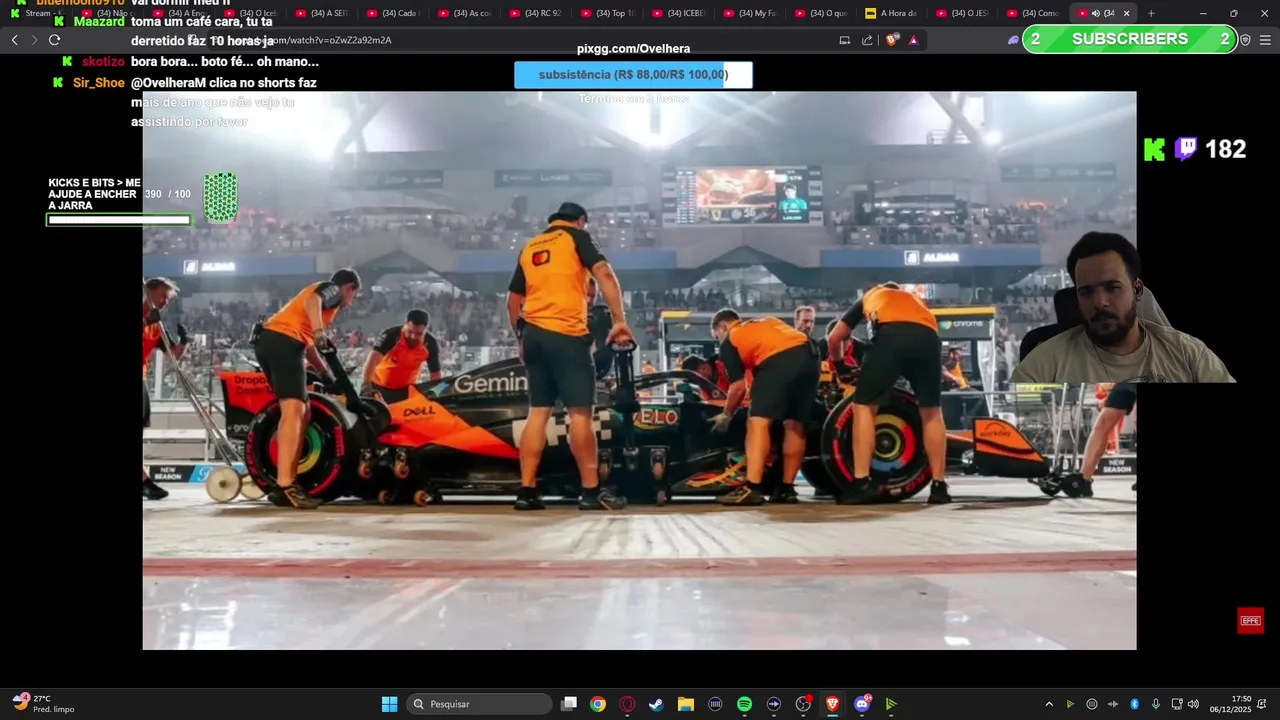1280x720 pixels.
Task: Click the subsistência donation progress bar
Action: click(633, 75)
